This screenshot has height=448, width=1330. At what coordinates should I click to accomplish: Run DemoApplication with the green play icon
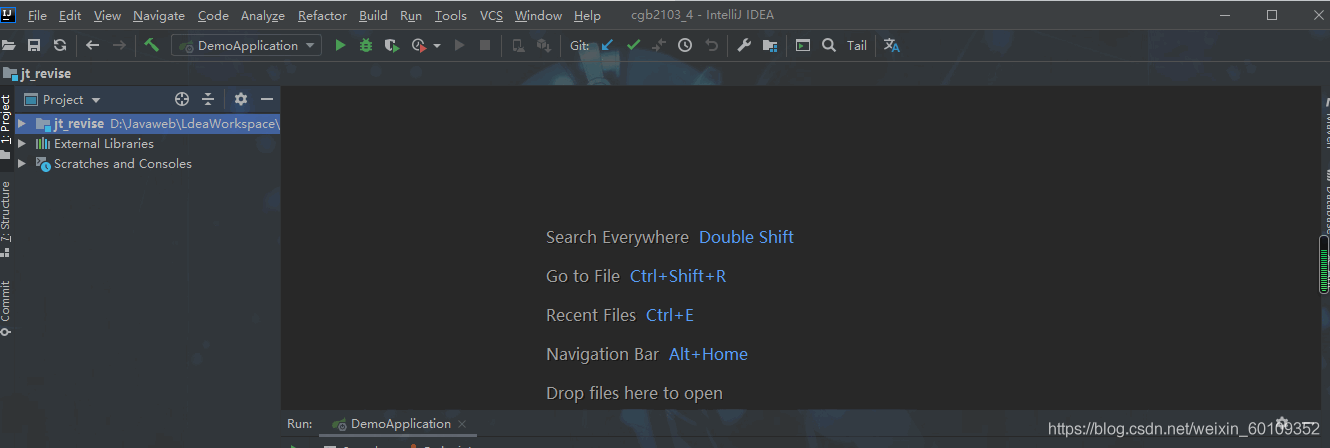coord(340,45)
